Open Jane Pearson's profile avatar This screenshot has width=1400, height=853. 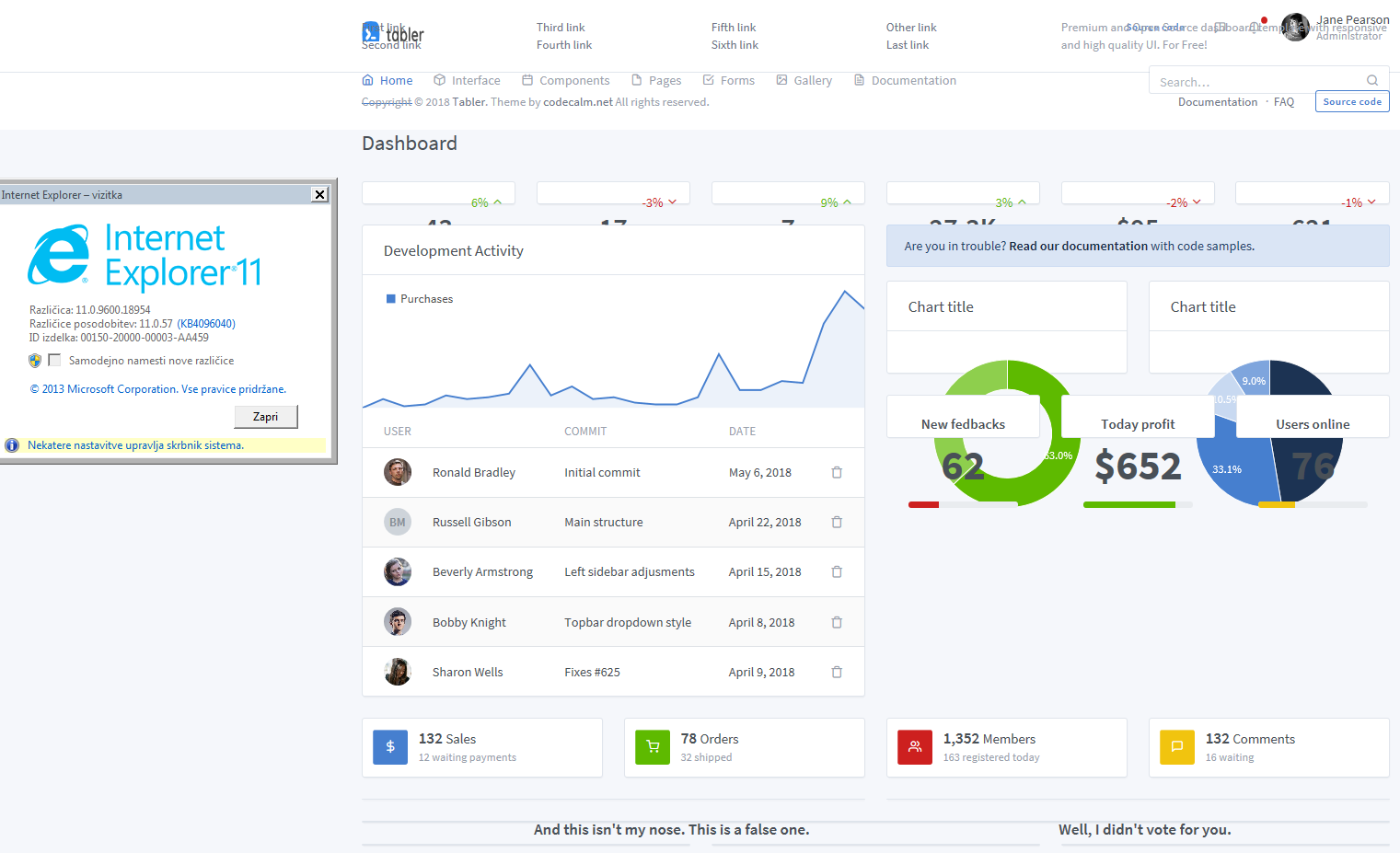(x=1295, y=28)
